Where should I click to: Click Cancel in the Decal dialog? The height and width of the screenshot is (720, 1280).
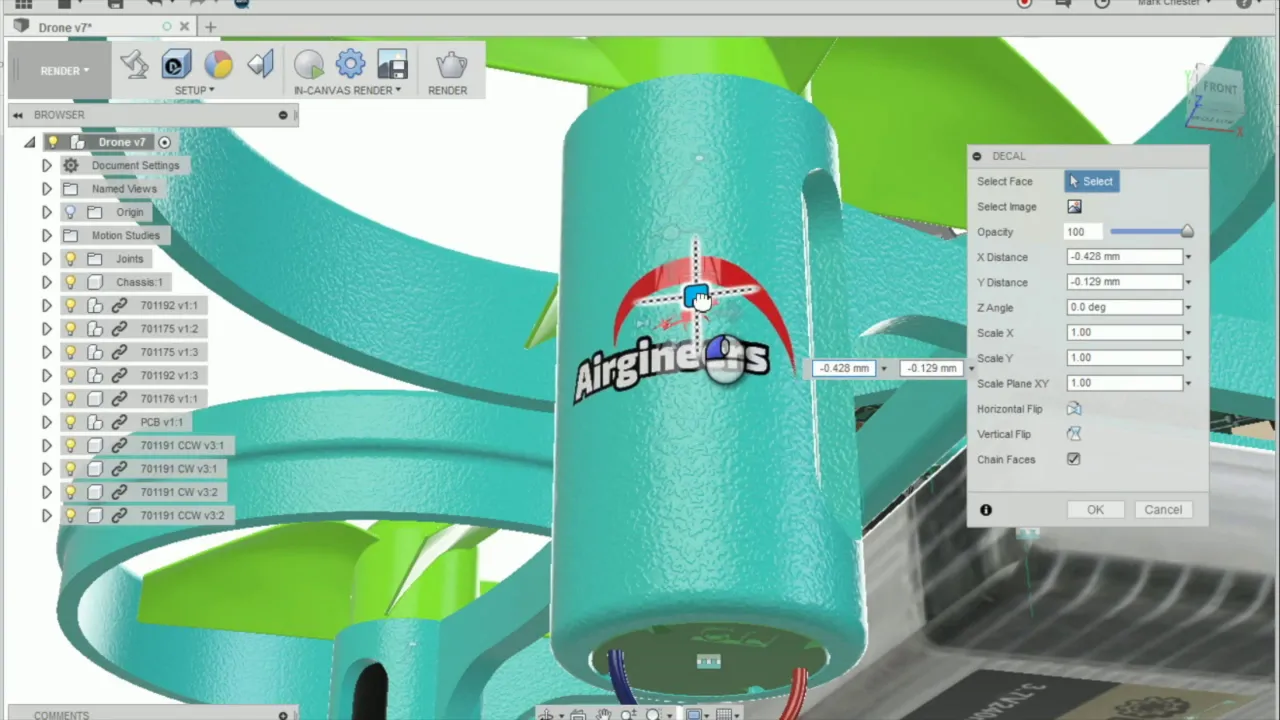[1163, 510]
